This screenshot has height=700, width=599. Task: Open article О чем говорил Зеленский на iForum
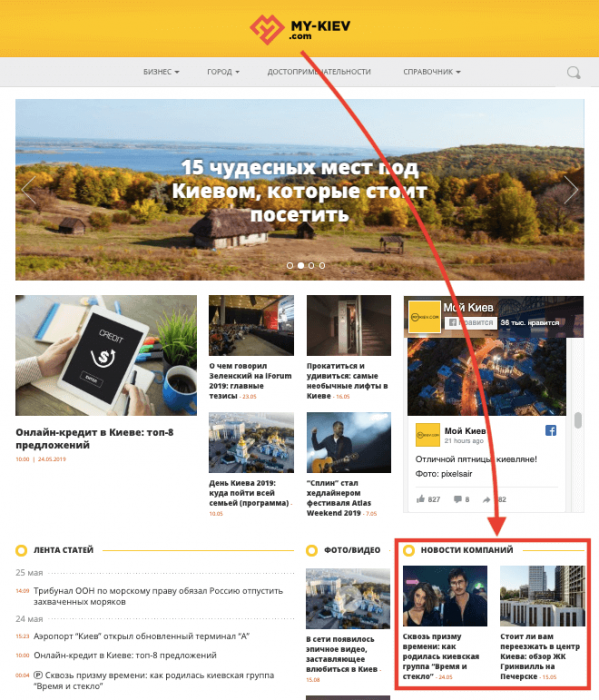250,381
